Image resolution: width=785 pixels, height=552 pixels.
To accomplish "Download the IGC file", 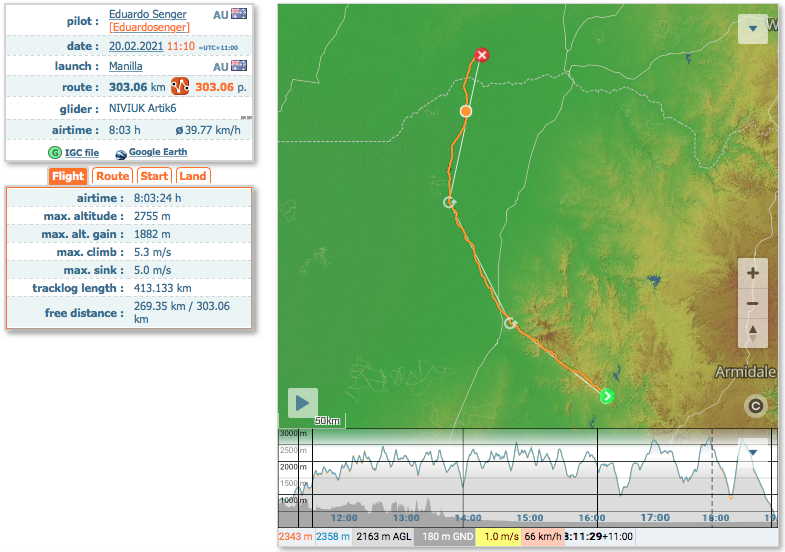I will tap(81, 152).
